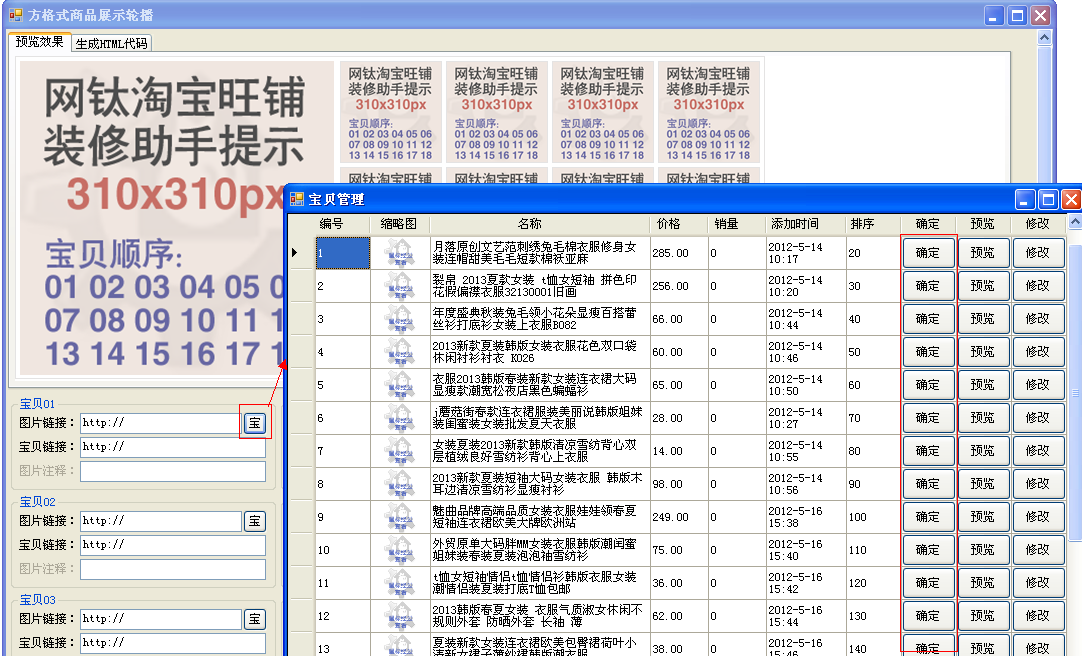
Task: Confirm item 1 with its 确定 button
Action: click(927, 252)
